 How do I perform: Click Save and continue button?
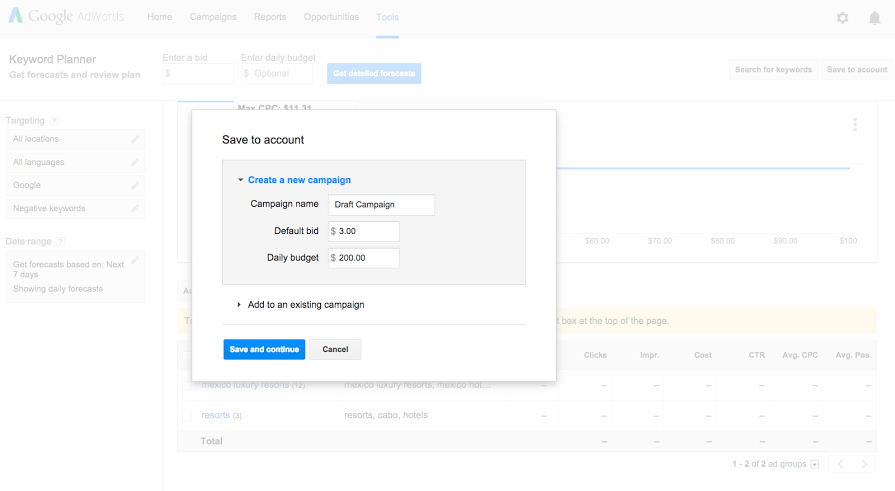(x=264, y=349)
